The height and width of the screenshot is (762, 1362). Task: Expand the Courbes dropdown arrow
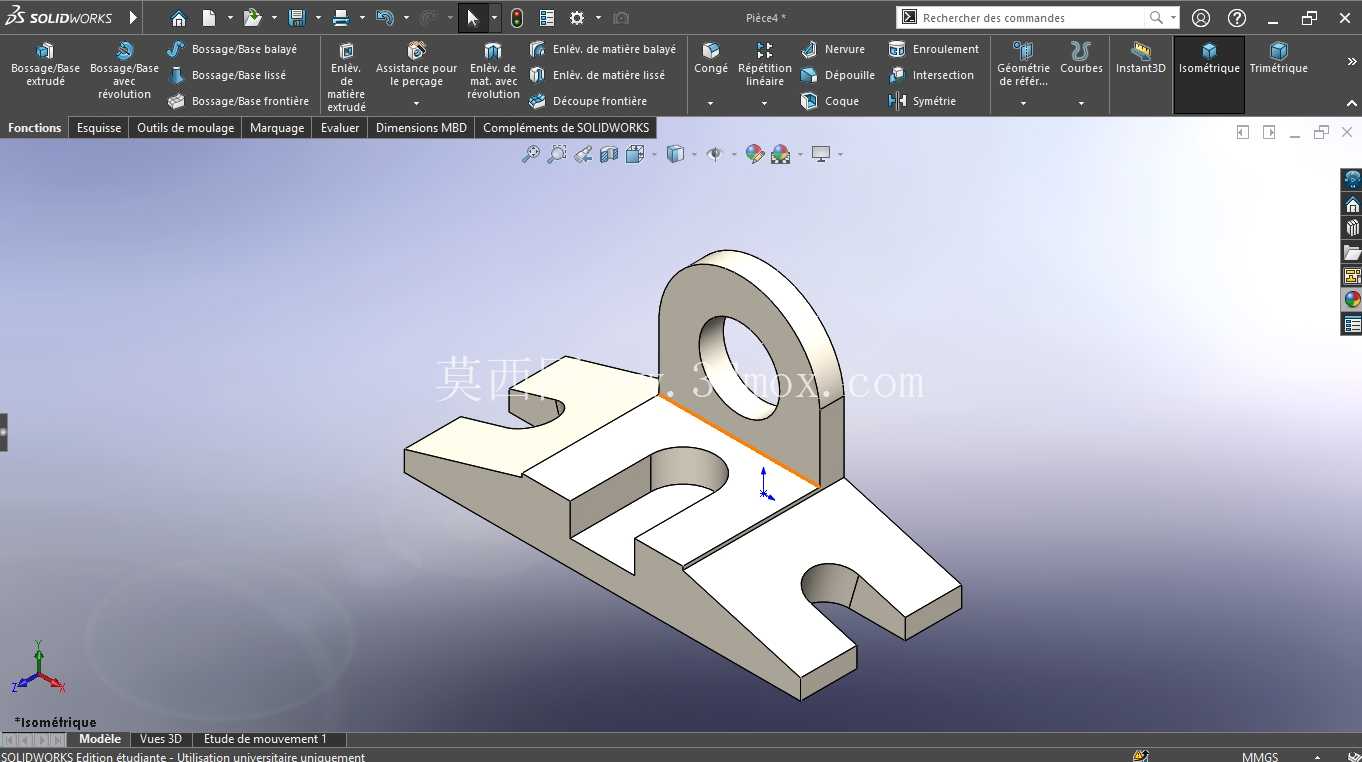point(1081,103)
